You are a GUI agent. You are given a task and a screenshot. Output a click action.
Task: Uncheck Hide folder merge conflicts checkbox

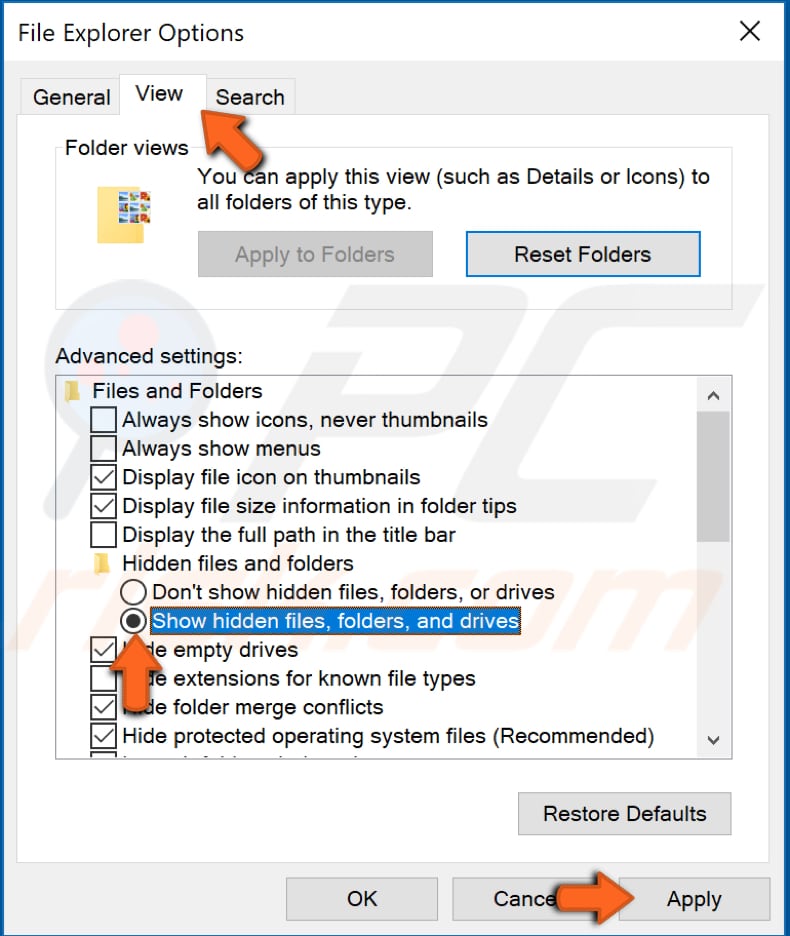coord(103,707)
